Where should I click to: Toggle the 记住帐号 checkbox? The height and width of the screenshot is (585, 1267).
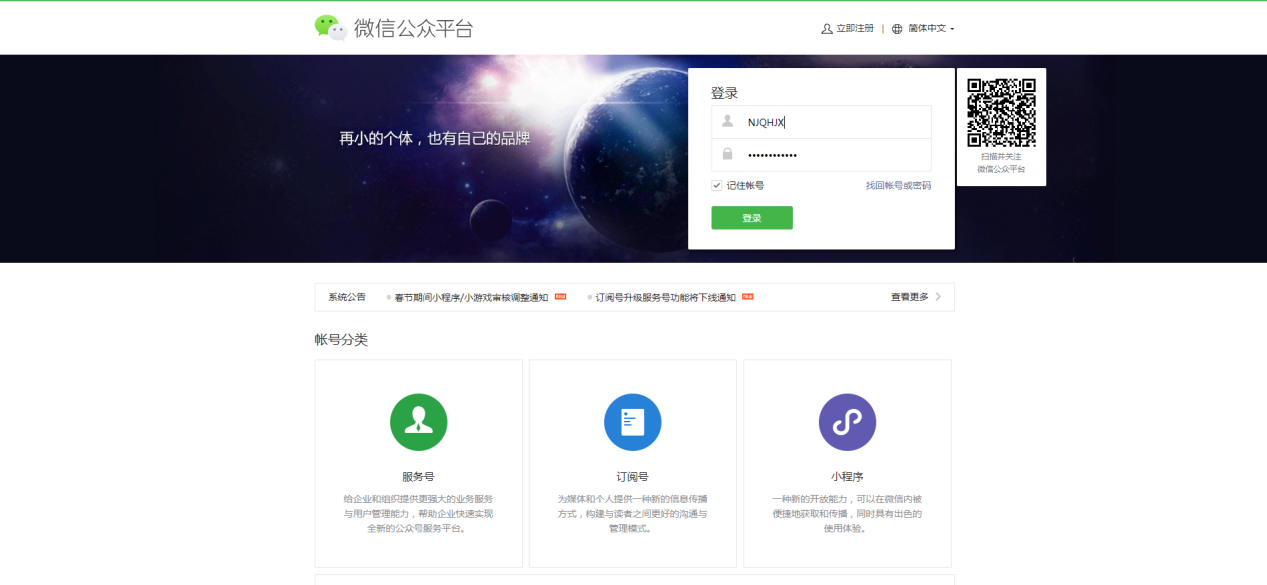717,185
